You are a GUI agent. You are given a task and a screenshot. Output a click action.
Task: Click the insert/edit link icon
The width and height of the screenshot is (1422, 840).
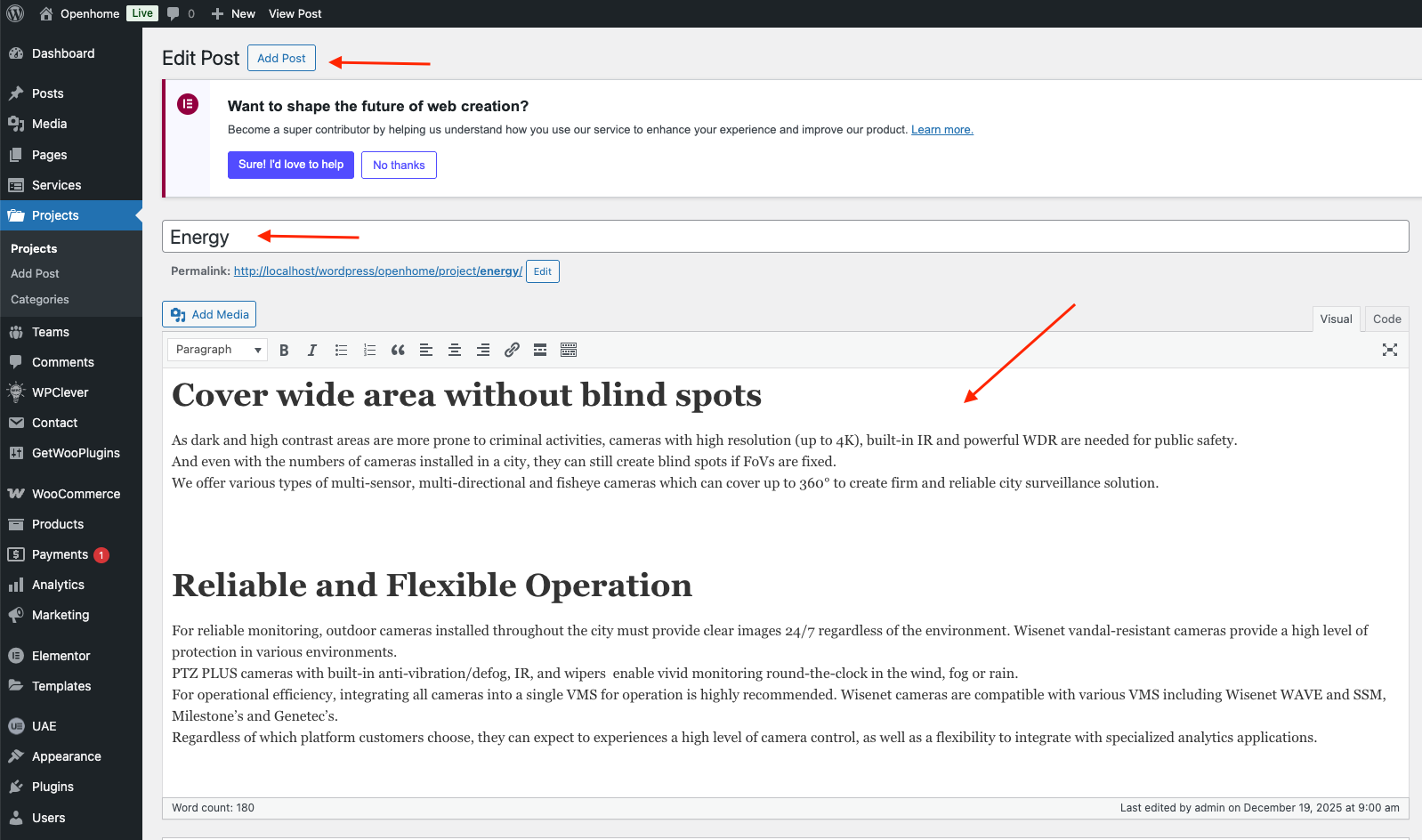tap(512, 351)
